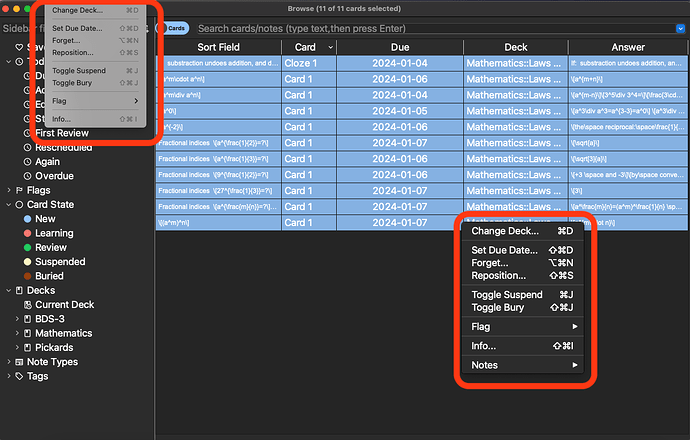Choose Info... from the context menu
Screen dimensions: 690x440
[x=522, y=346]
